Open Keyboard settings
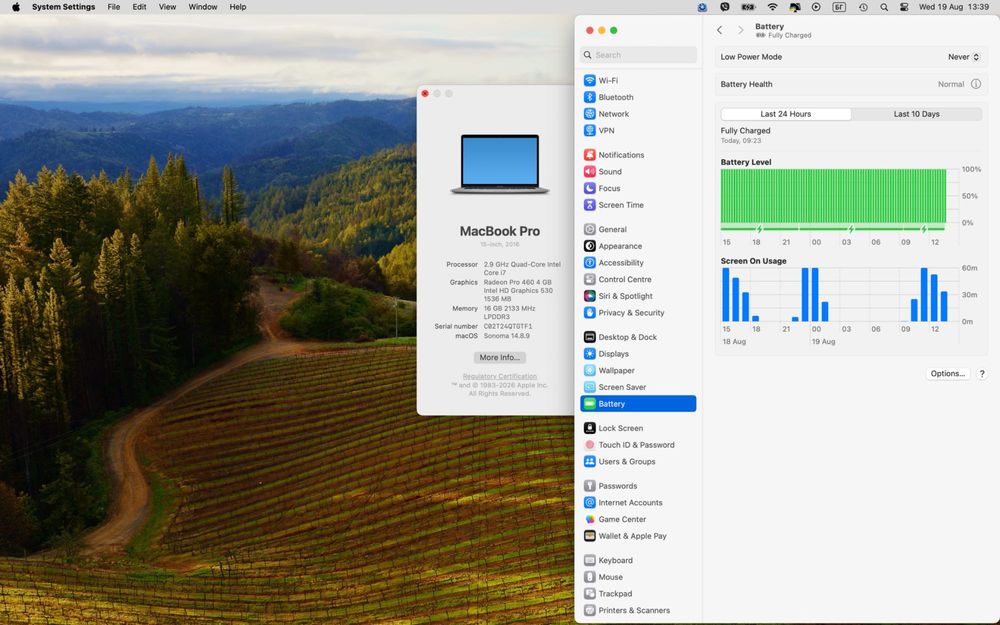Image resolution: width=1000 pixels, height=625 pixels. 638,560
